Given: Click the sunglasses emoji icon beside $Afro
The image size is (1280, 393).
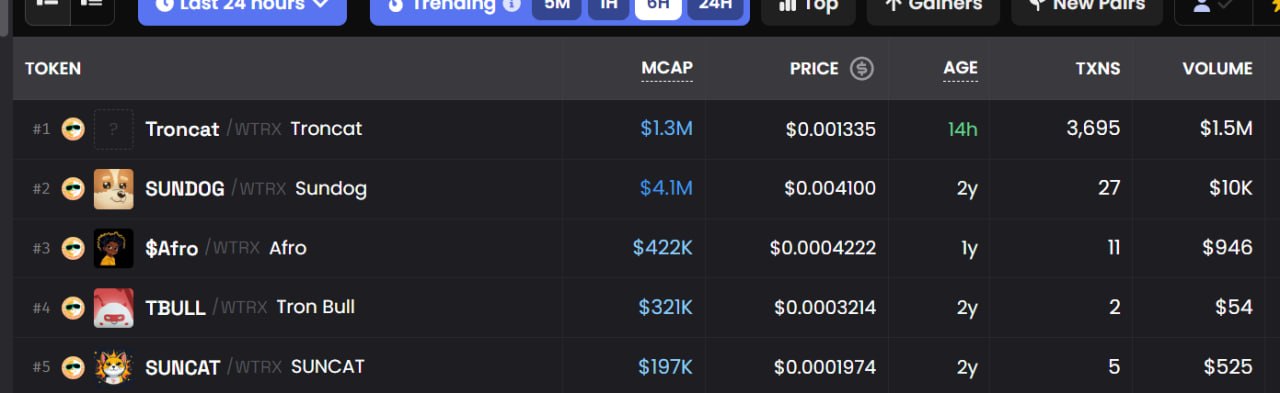Looking at the screenshot, I should [72, 248].
